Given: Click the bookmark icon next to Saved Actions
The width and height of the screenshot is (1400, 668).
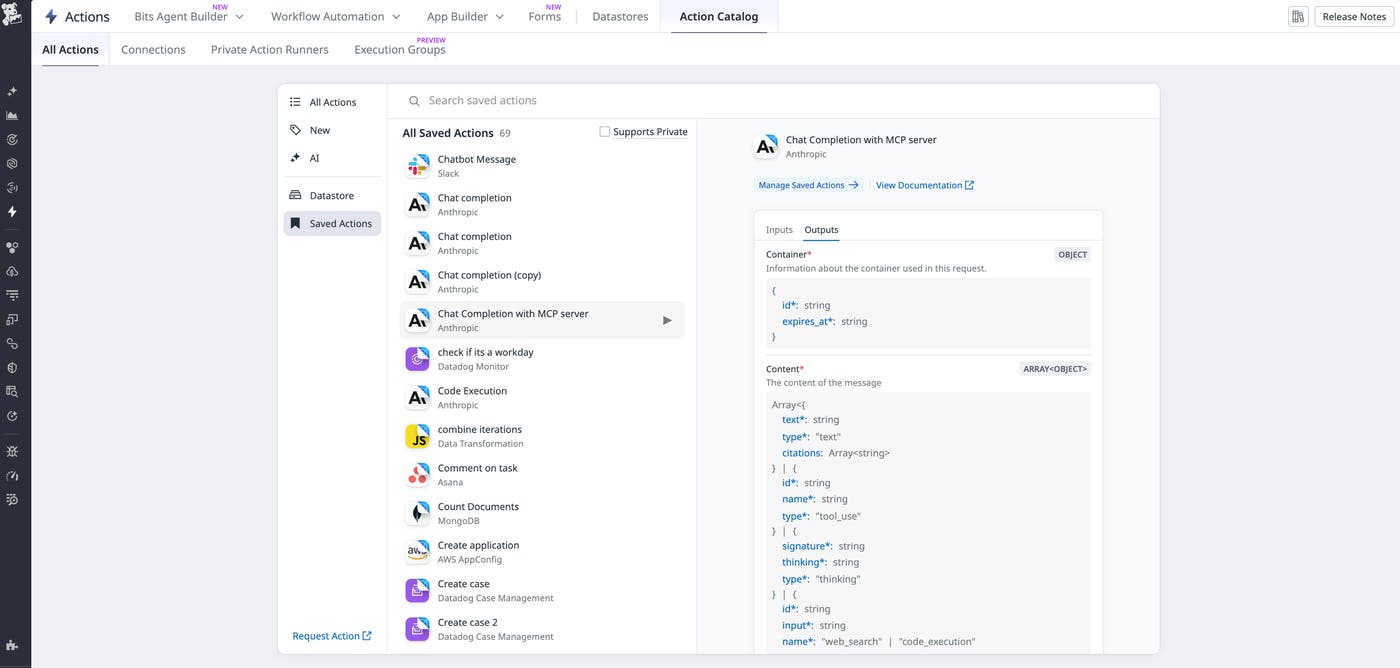Looking at the screenshot, I should click(x=295, y=224).
